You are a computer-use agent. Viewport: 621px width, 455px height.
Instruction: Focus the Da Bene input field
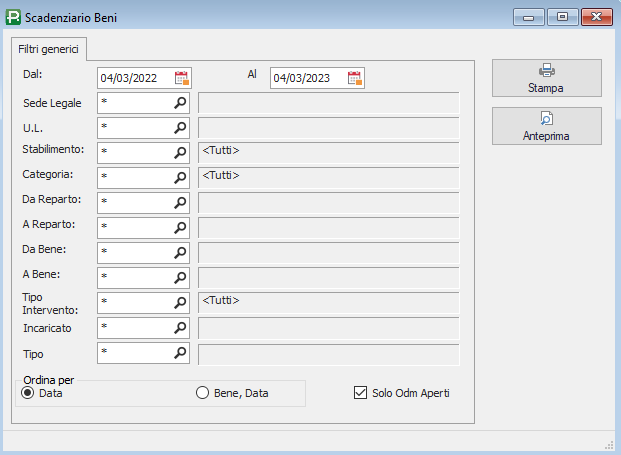(x=135, y=252)
